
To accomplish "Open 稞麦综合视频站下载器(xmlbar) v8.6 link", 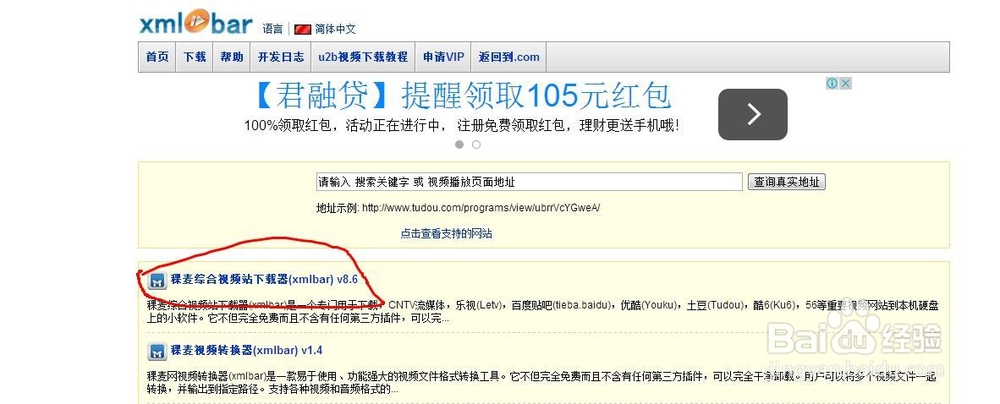I will [264, 280].
